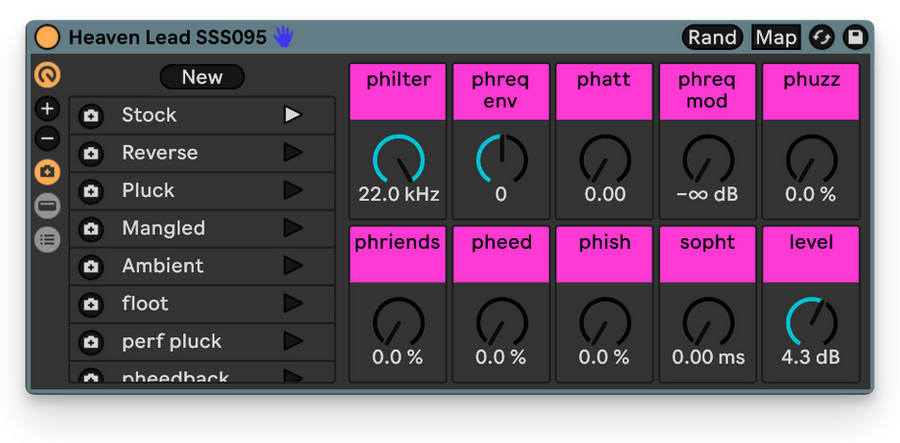Add macro controls with the plus icon
Viewport: 900px width, 443px height.
click(48, 109)
